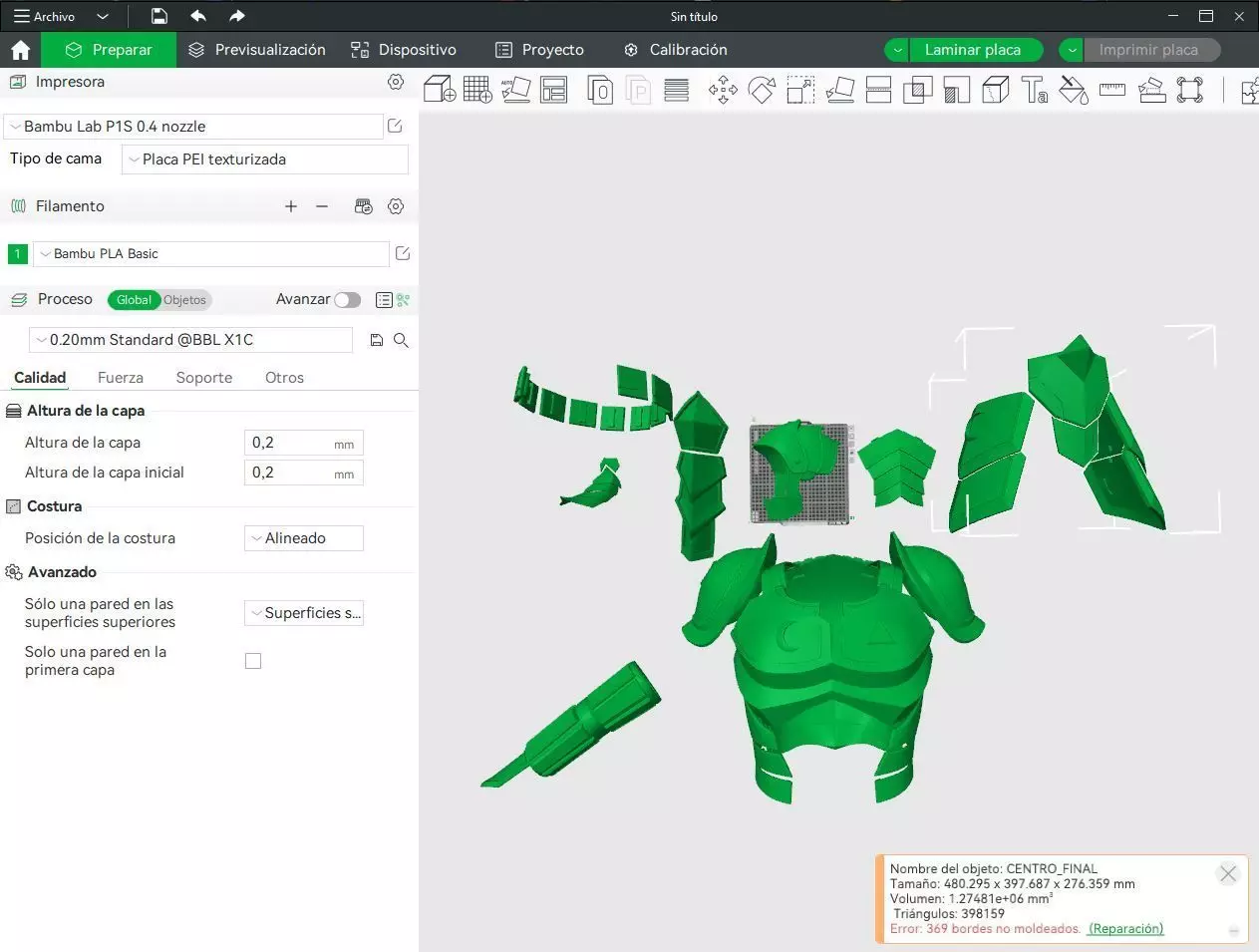Click the Auto orient tool
This screenshot has height=952, width=1259.
pos(515,90)
